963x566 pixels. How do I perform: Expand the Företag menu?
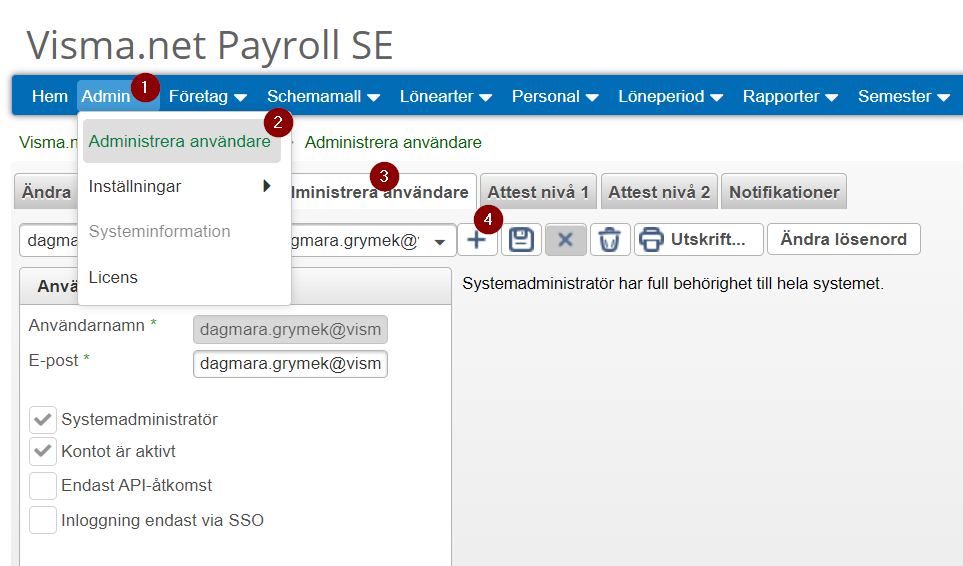208,96
